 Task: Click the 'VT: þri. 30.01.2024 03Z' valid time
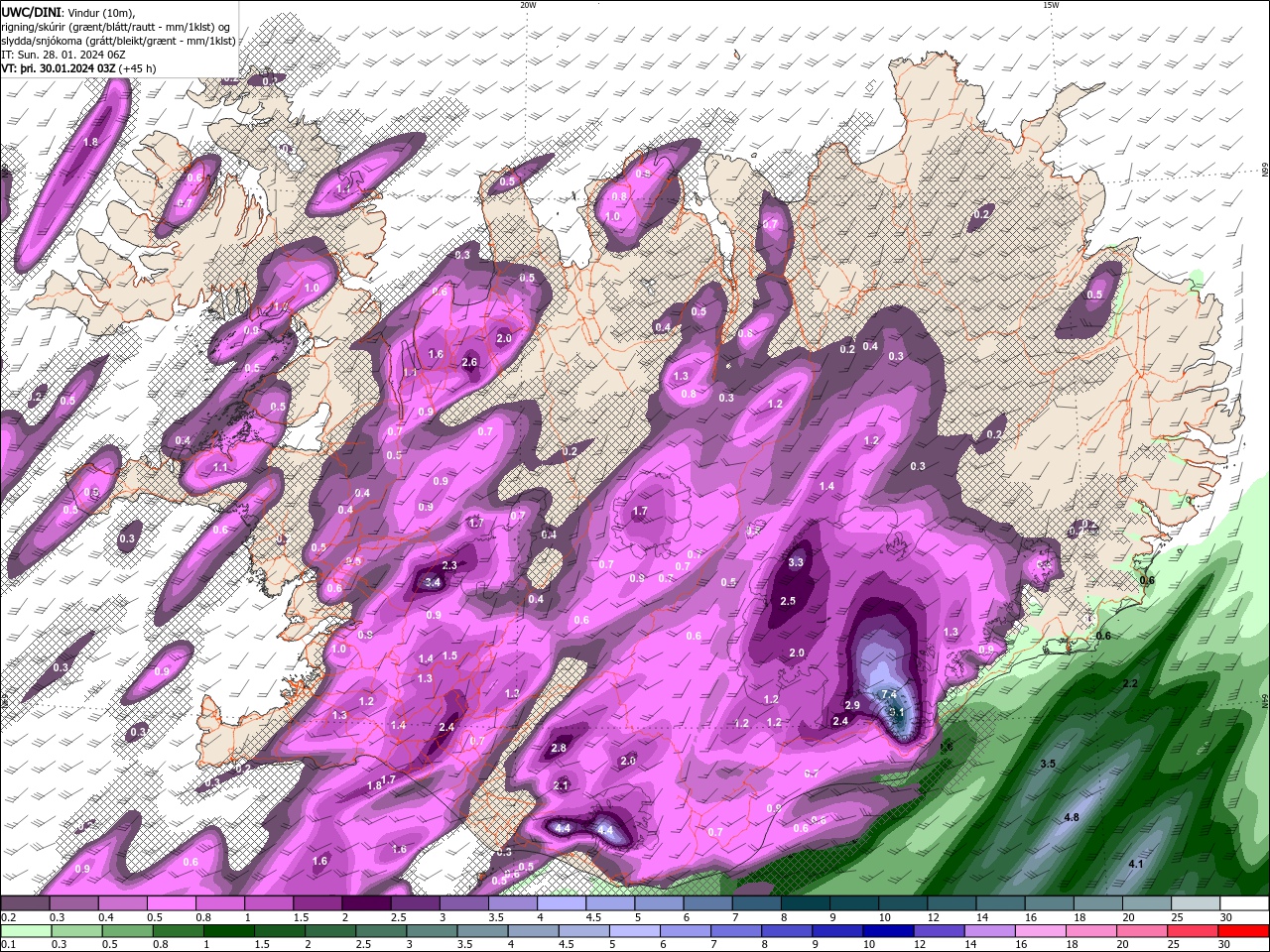(59, 68)
